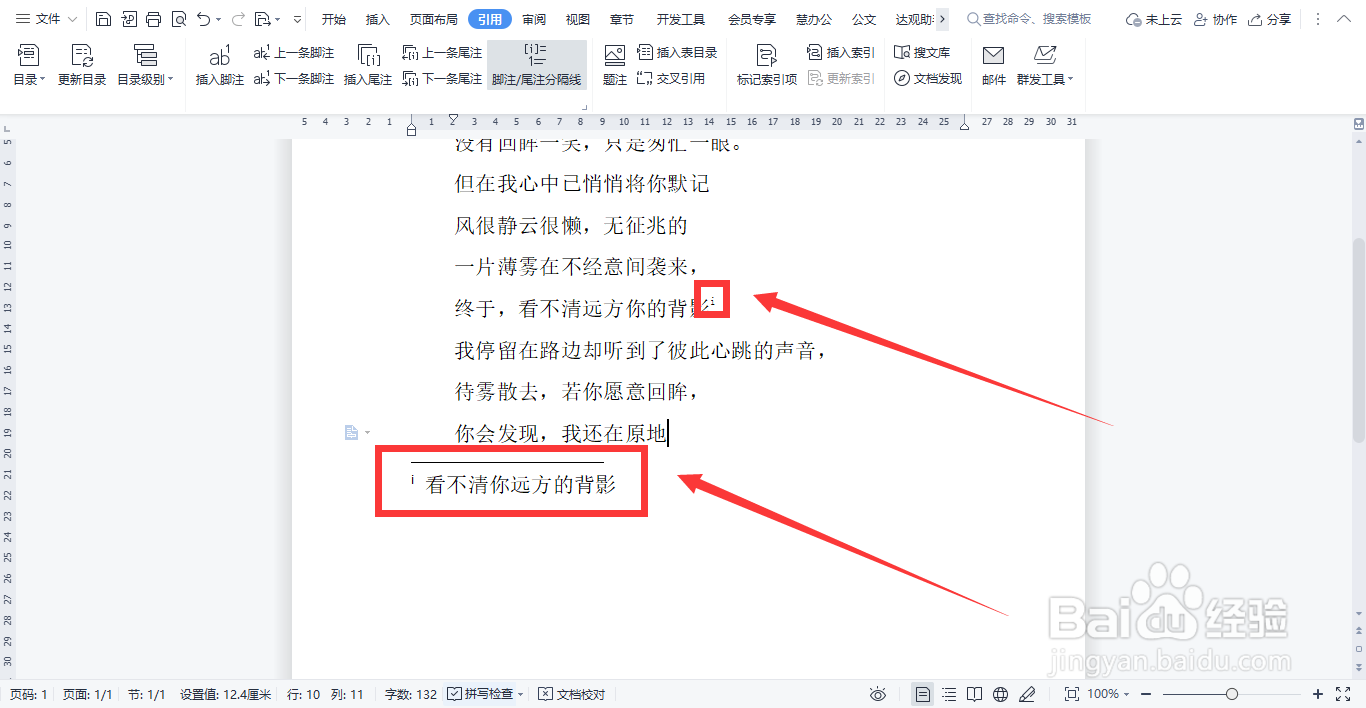Image resolution: width=1366 pixels, height=708 pixels.
Task: Open the Chapter (章节) tab
Action: (x=622, y=19)
